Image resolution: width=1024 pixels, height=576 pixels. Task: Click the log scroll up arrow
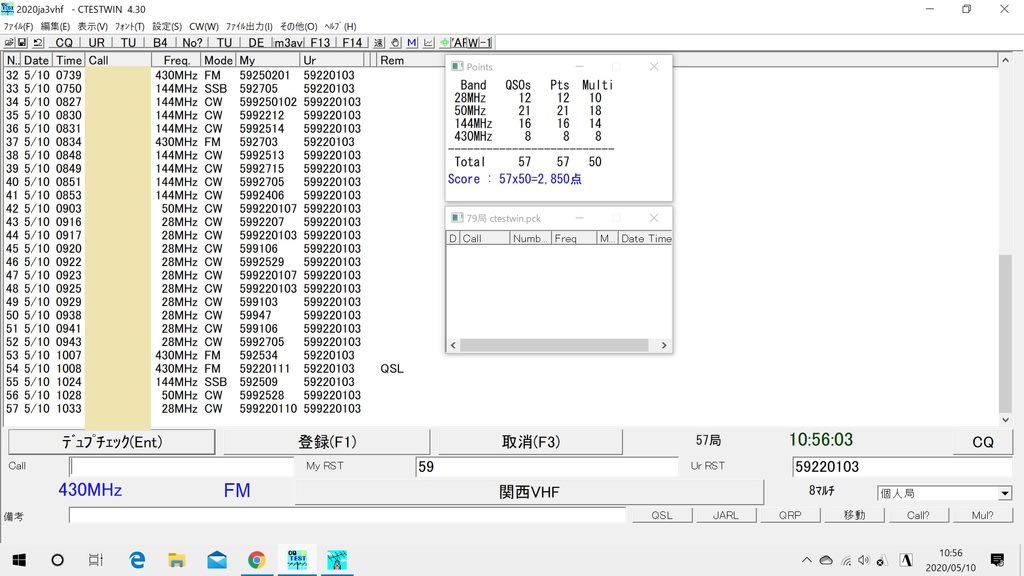1005,60
